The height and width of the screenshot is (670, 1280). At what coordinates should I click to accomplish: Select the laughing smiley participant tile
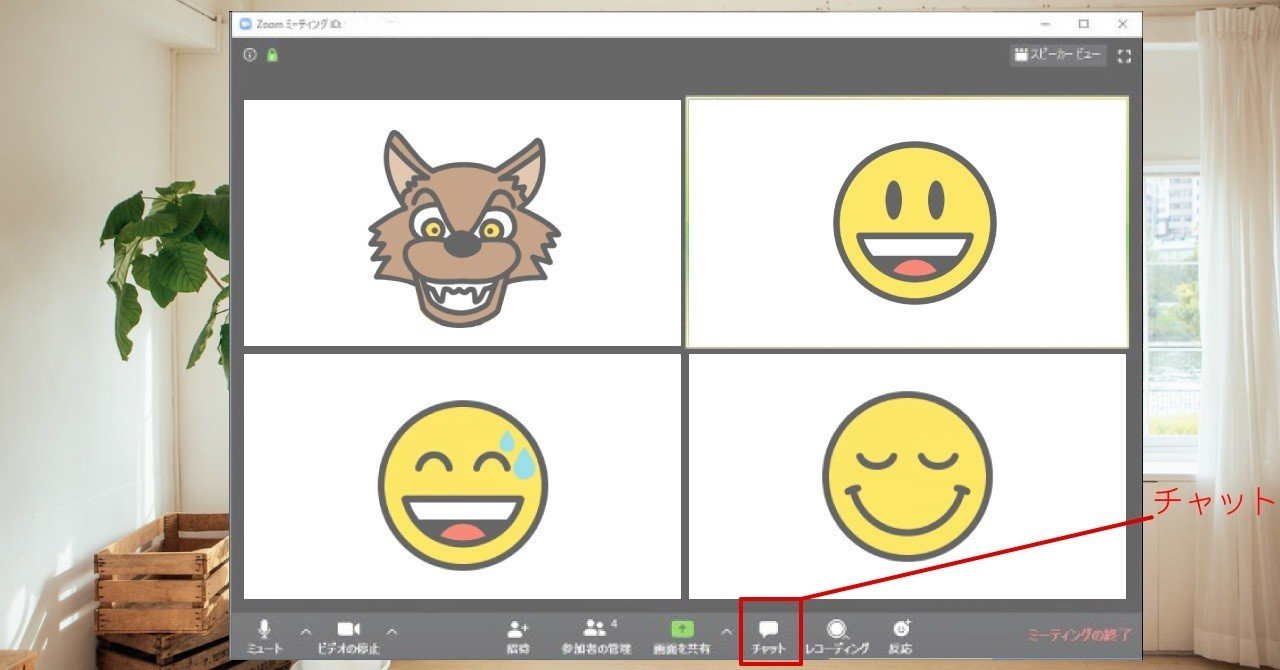[x=907, y=222]
